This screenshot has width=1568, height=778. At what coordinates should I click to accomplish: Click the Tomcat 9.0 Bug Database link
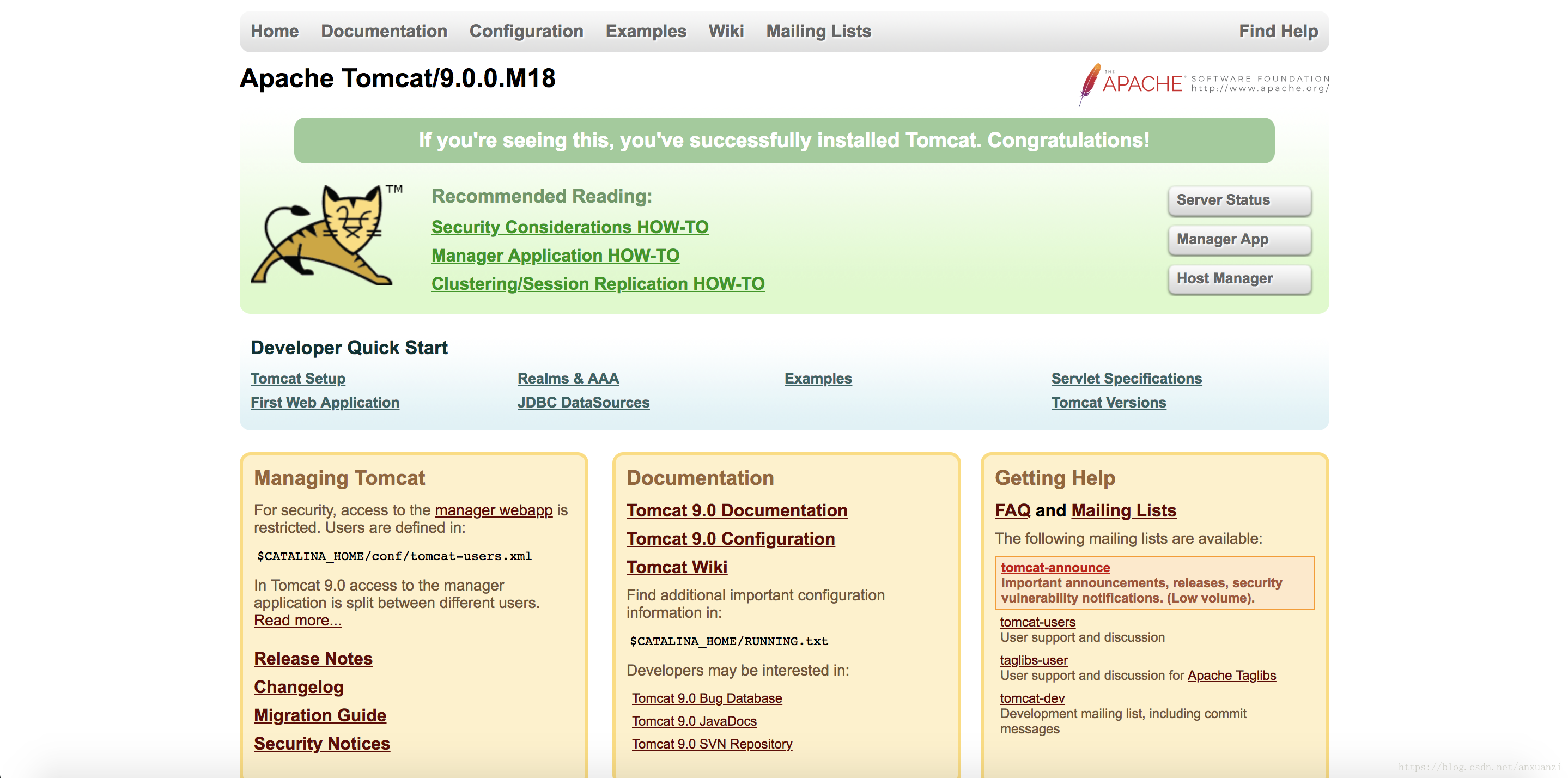tap(706, 698)
